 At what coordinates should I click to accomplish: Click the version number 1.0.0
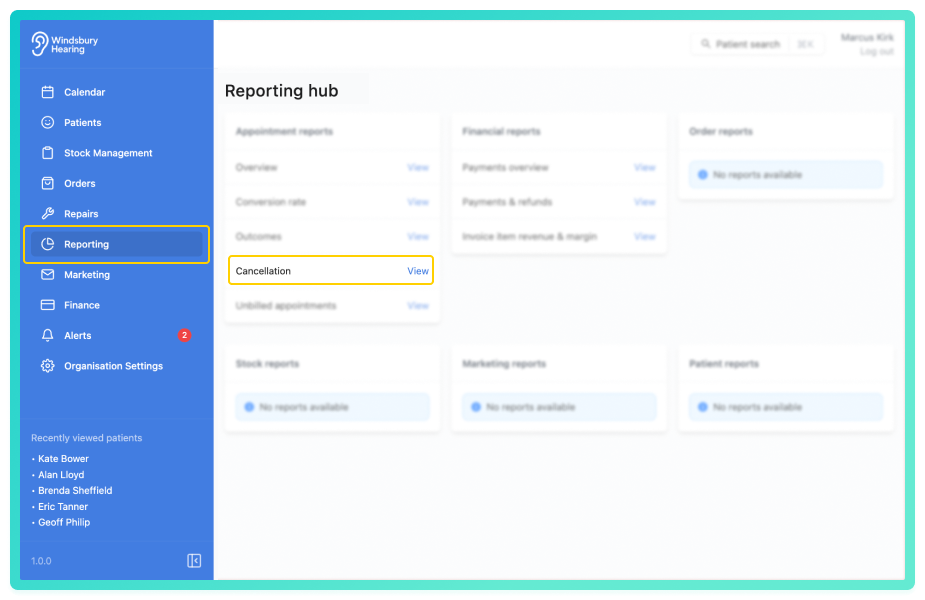(x=41, y=560)
